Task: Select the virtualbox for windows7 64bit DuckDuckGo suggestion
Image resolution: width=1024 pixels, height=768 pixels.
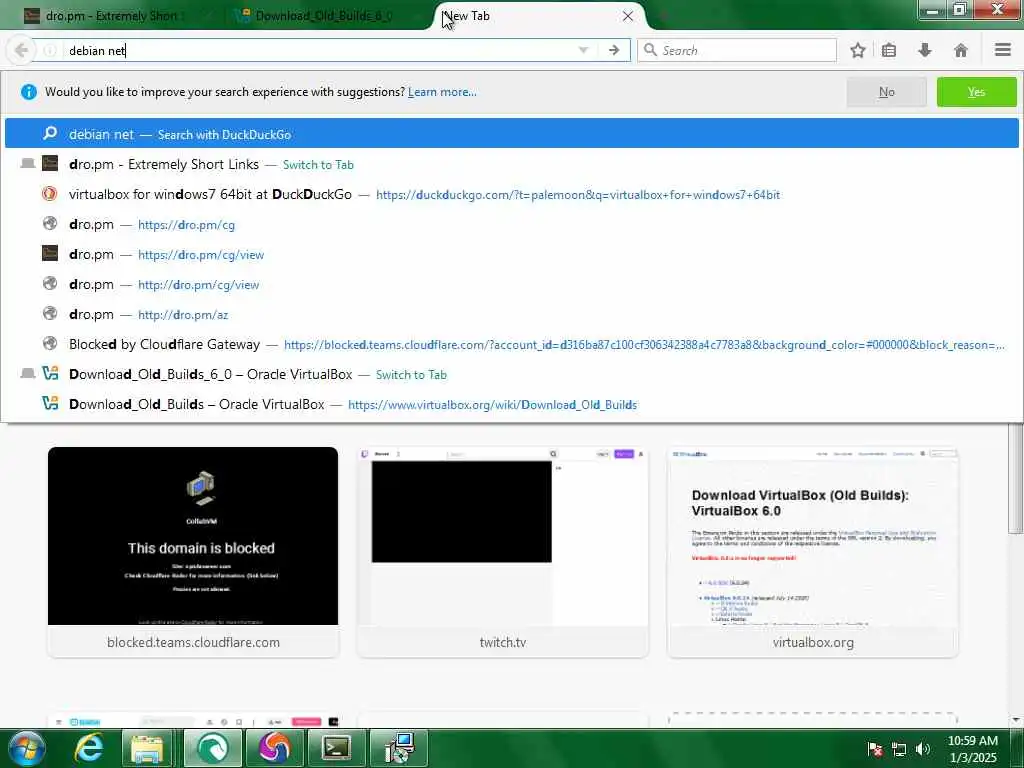Action: click(x=511, y=194)
